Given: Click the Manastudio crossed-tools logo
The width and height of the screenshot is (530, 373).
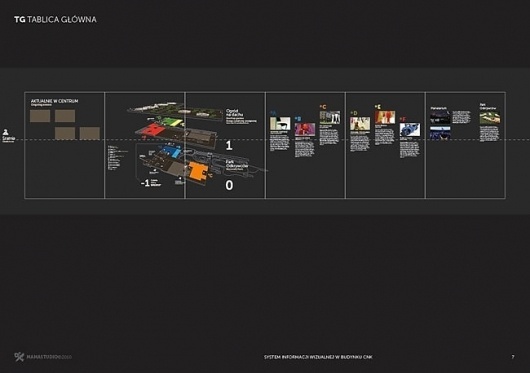Looking at the screenshot, I should tap(19, 356).
